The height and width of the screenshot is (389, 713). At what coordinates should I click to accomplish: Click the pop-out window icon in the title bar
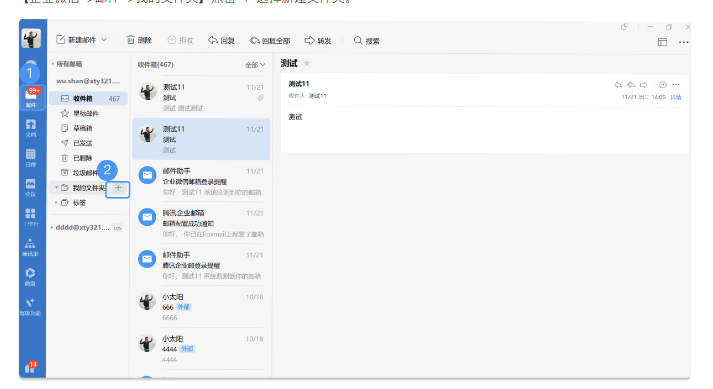pyautogui.click(x=624, y=27)
